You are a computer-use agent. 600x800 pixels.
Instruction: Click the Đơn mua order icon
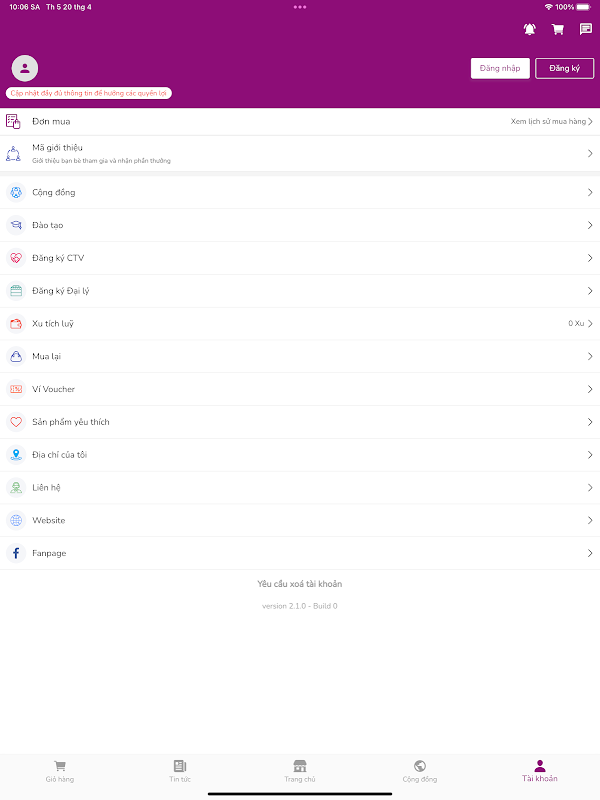click(x=13, y=121)
